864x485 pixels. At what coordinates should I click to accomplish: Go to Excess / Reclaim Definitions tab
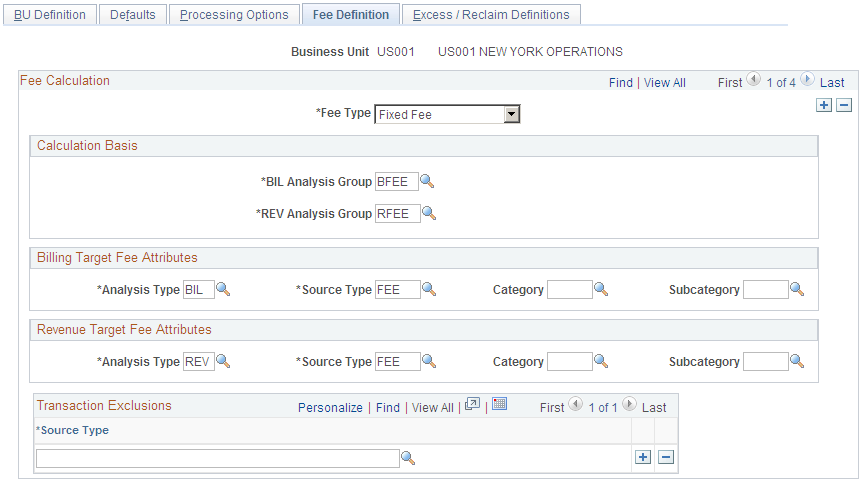coord(491,15)
